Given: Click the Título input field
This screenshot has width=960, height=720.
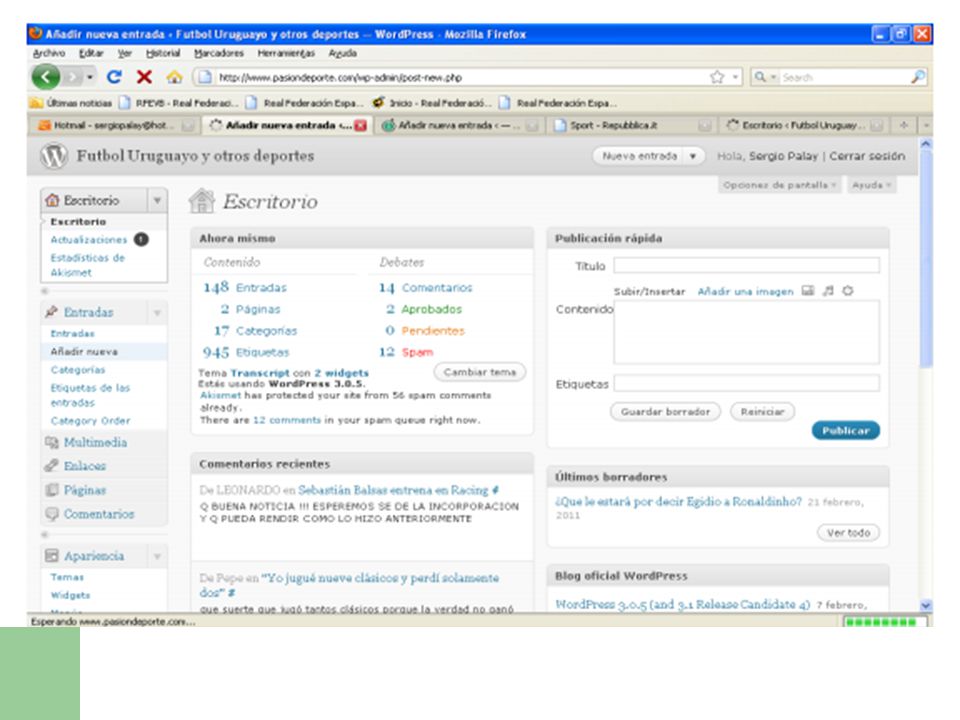Looking at the screenshot, I should coord(746,265).
